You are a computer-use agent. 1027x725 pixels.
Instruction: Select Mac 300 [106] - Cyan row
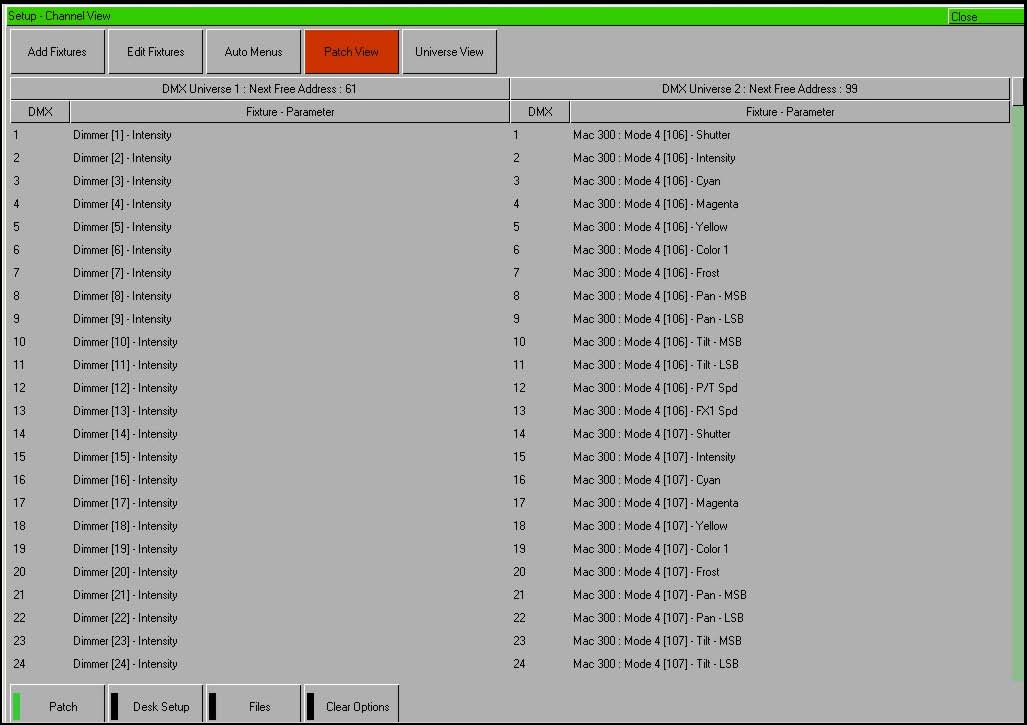click(x=760, y=181)
